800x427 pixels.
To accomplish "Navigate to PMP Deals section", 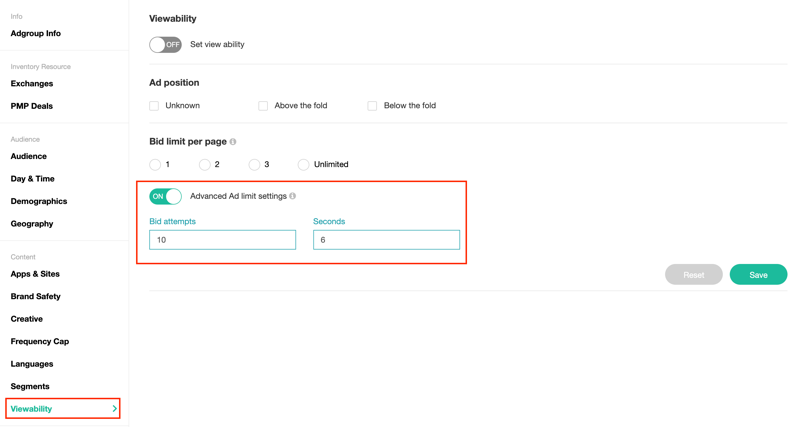I will 32,106.
